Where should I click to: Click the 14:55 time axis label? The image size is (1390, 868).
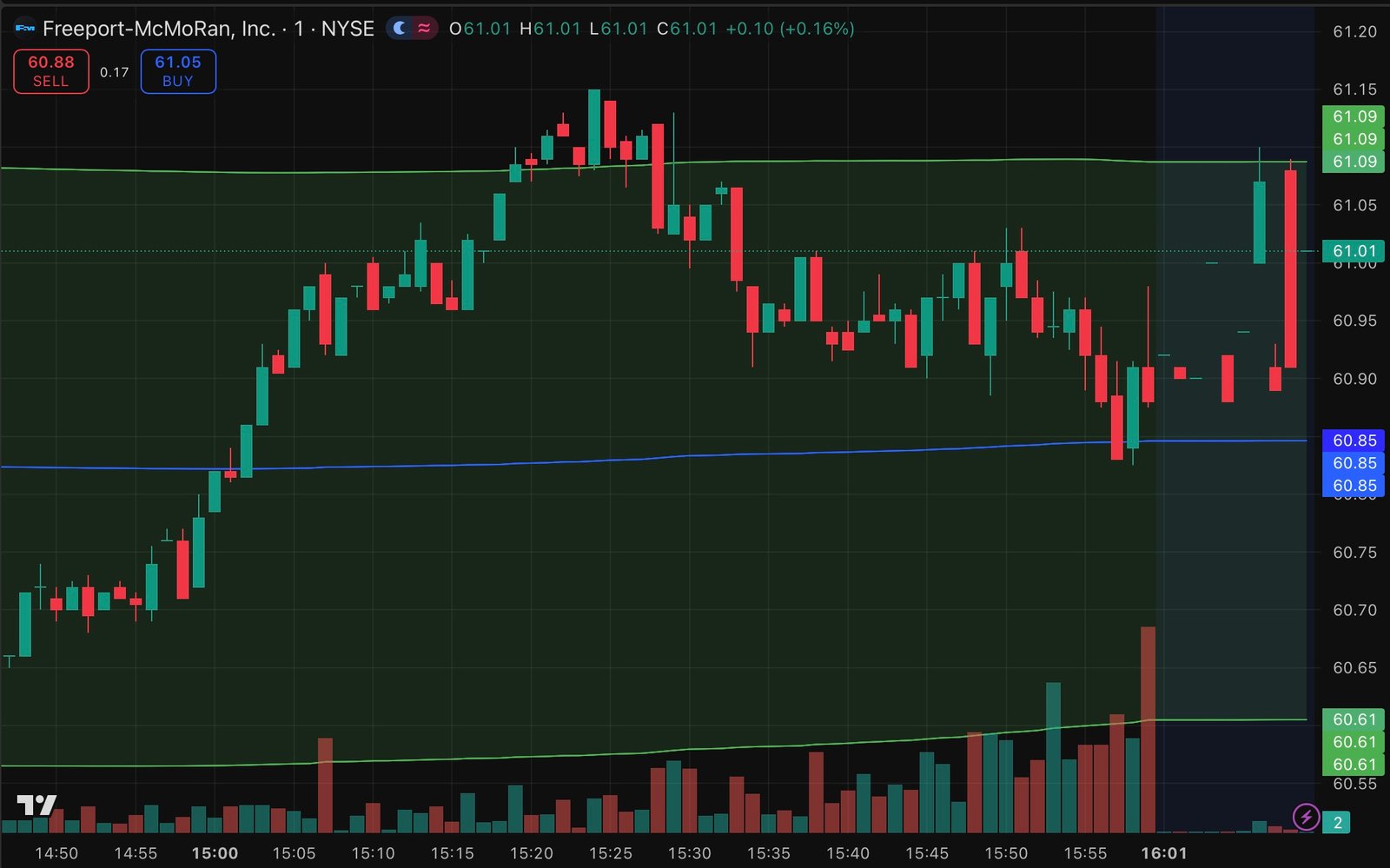pyautogui.click(x=136, y=853)
